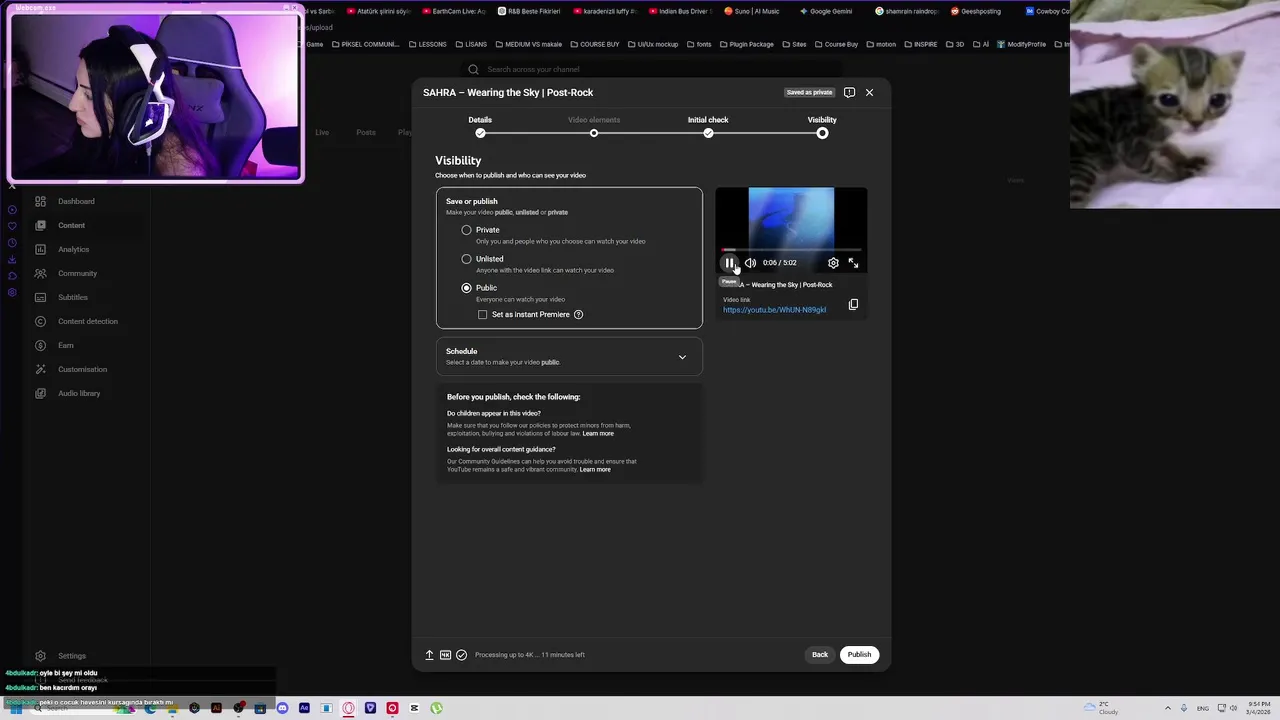Select the Private visibility option
Screen dimensions: 1280x720
466,230
